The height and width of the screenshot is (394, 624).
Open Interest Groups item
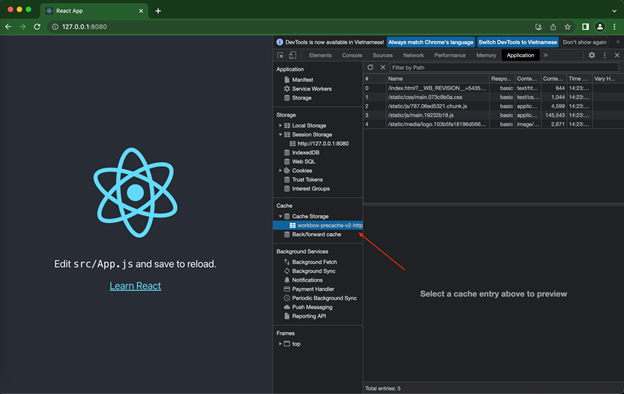pos(311,189)
